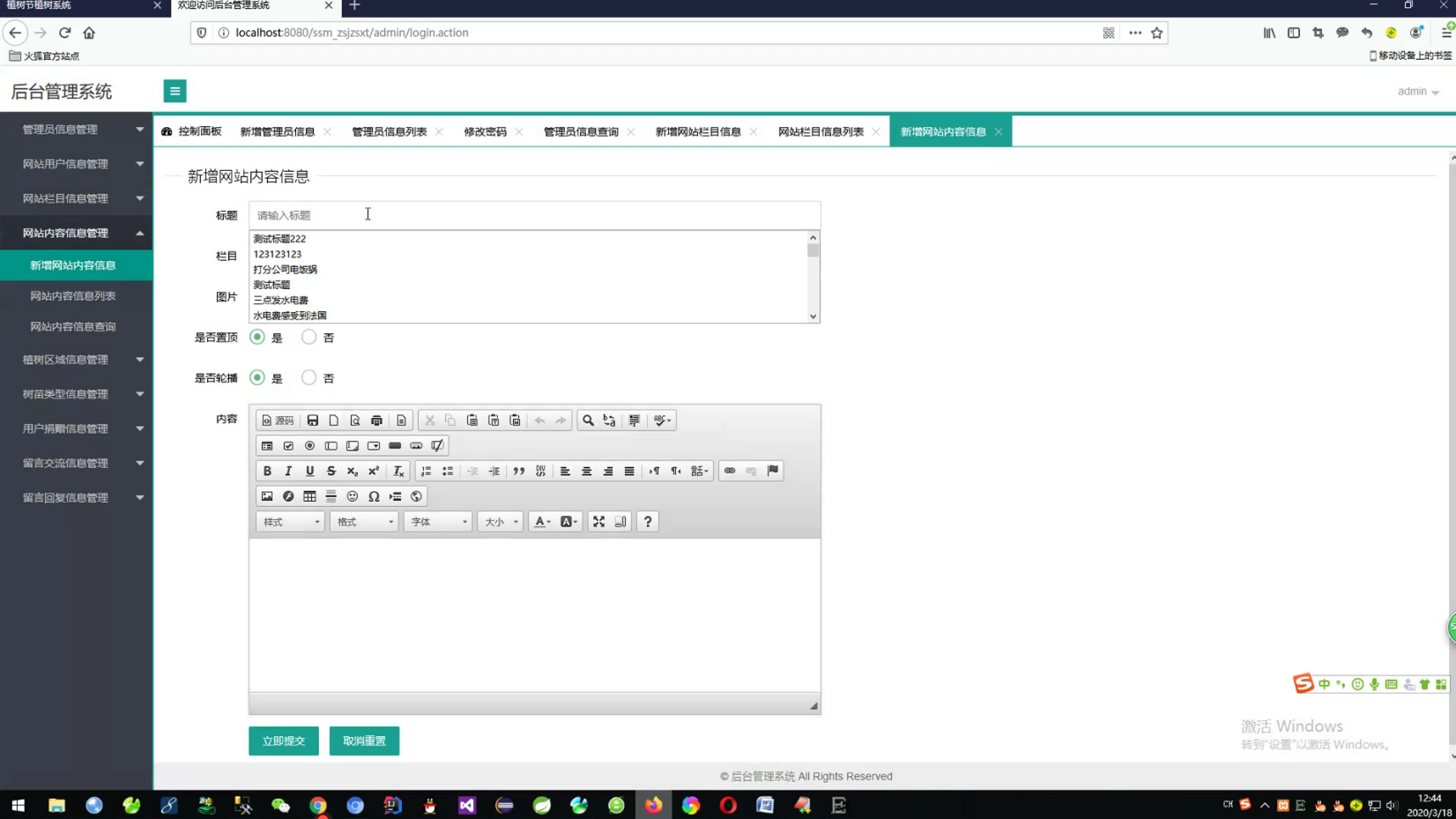Screen dimensions: 1456x819
Task: Expand 用户捐赠信息管理 sidebar menu
Action: (77, 428)
